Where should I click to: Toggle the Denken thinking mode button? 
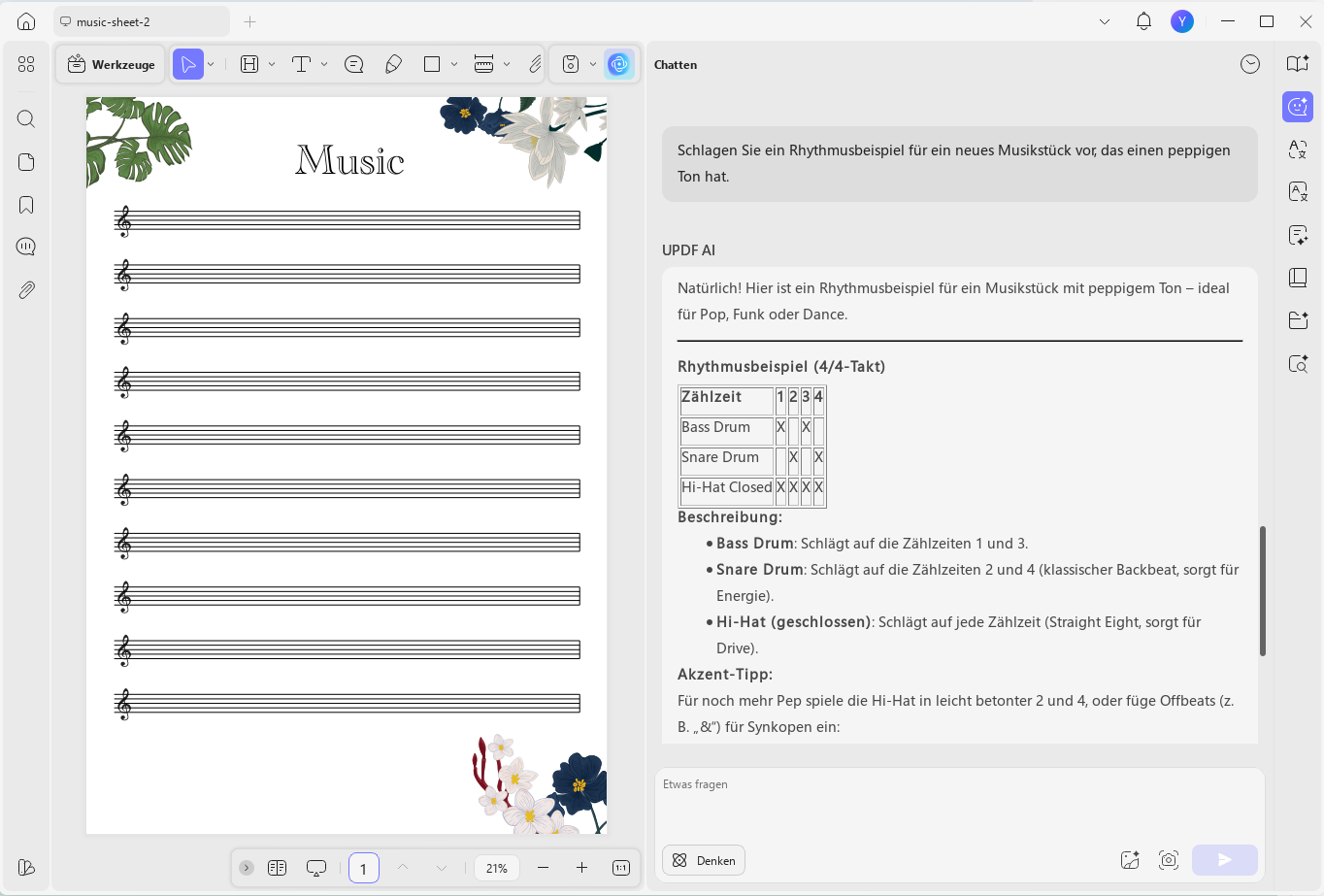[704, 860]
